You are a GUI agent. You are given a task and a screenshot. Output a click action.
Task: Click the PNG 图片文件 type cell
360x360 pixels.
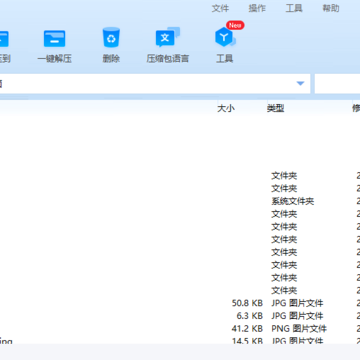pyautogui.click(x=299, y=328)
